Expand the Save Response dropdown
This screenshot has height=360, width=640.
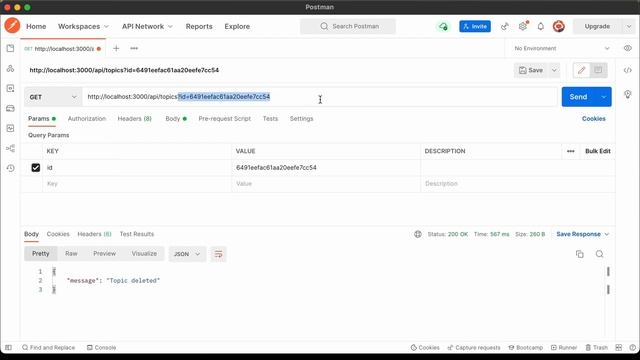[x=582, y=234]
